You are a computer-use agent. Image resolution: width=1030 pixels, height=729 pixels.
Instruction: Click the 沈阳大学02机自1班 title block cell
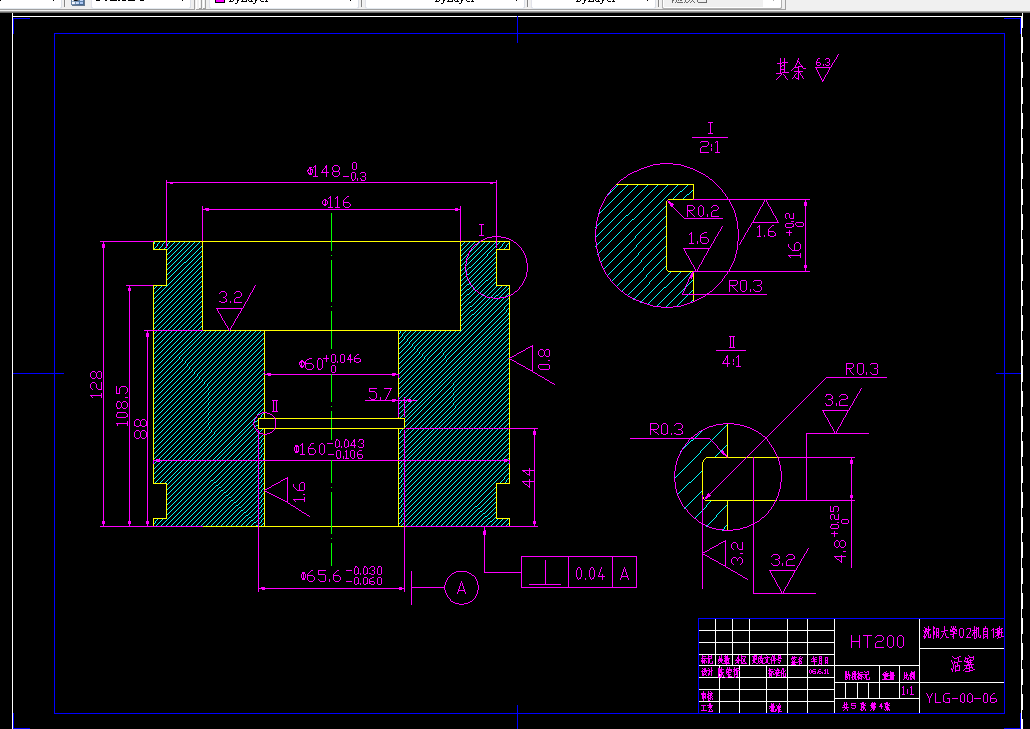962,633
